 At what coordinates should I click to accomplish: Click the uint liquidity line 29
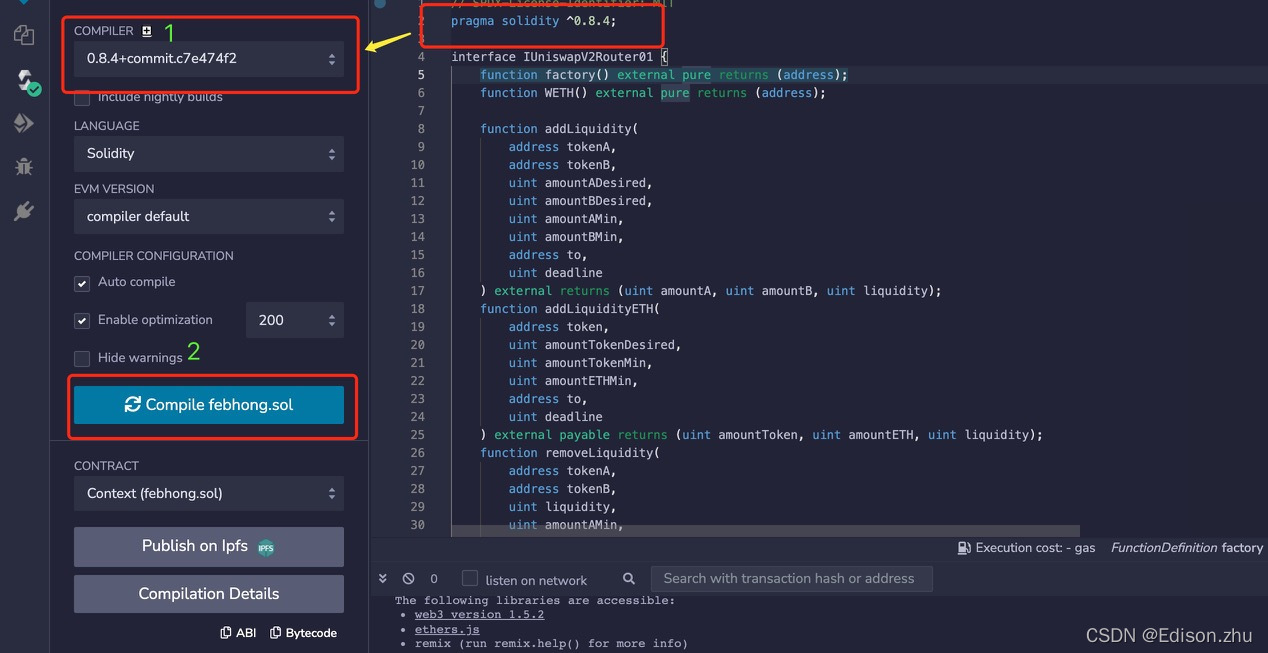(x=562, y=507)
